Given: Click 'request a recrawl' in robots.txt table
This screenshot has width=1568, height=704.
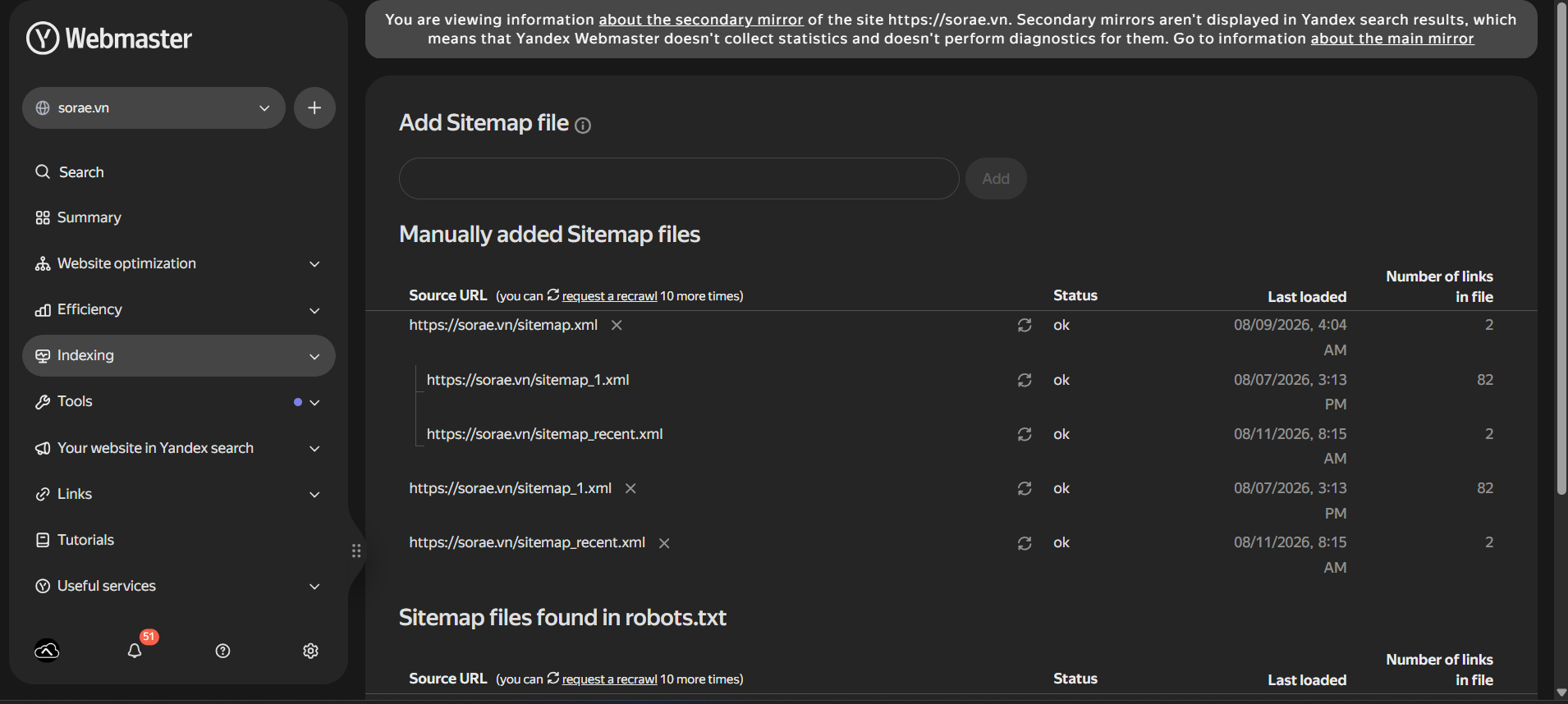Looking at the screenshot, I should (x=609, y=679).
